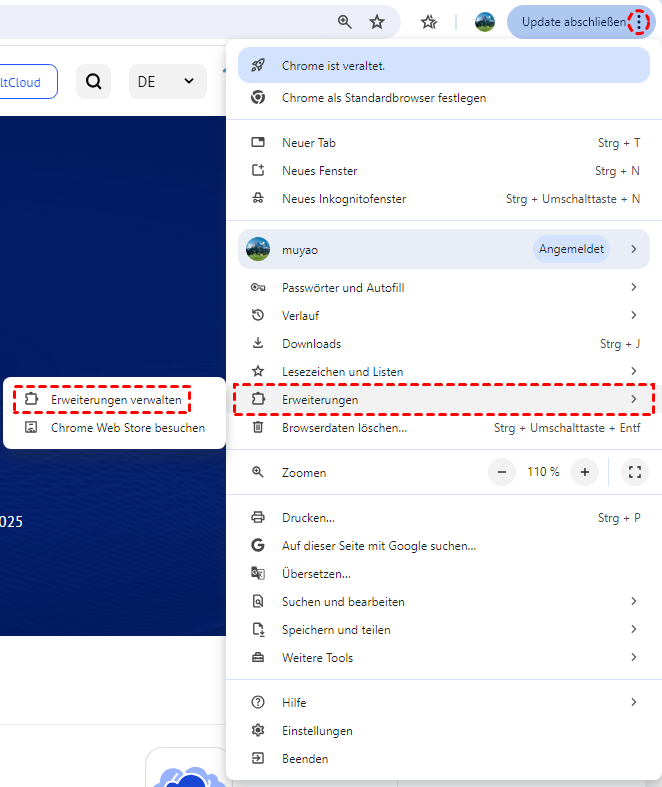Click the Chrome logo icon in the menu
662x787 pixels.
(x=258, y=97)
